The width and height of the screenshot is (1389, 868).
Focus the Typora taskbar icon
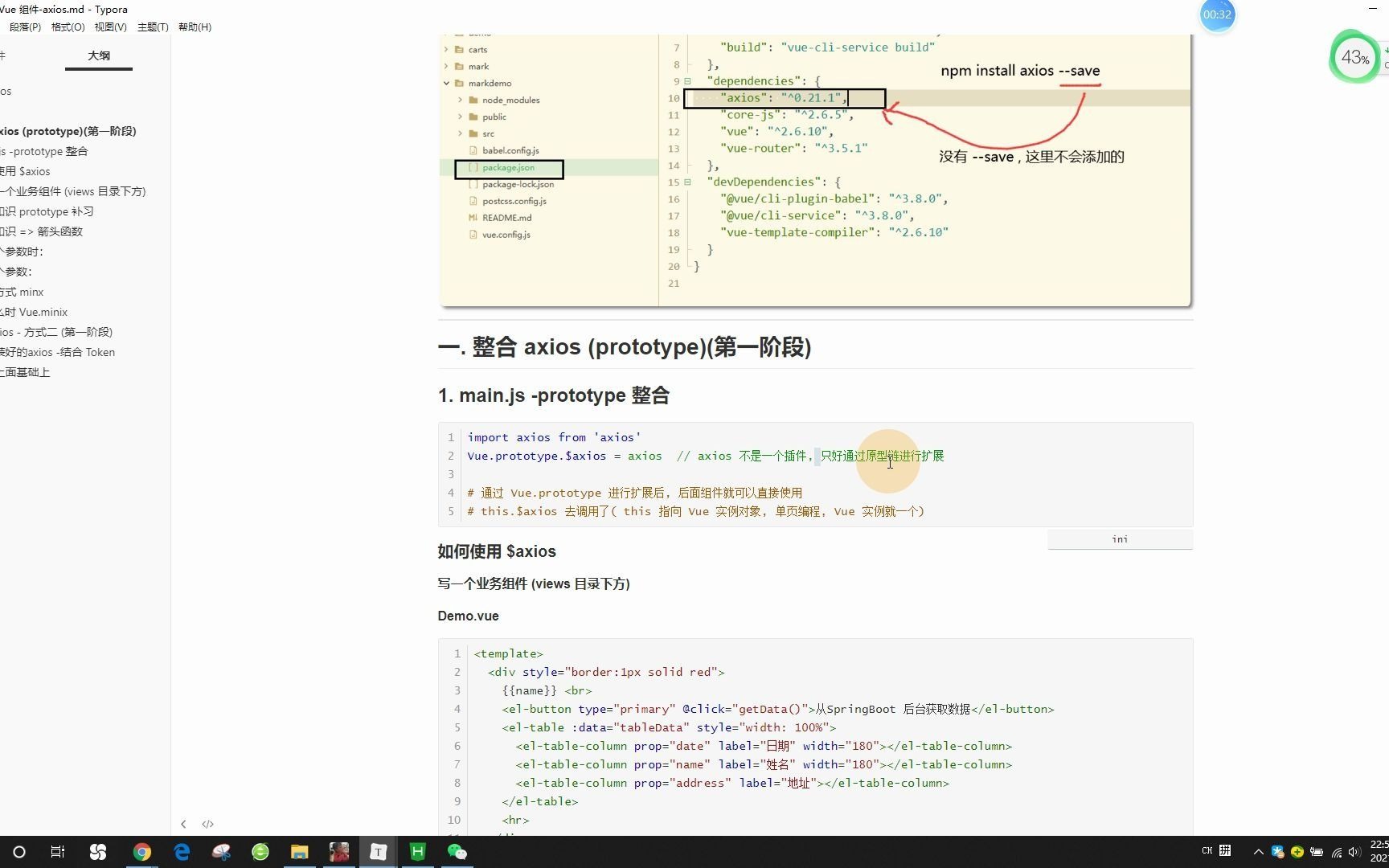click(x=379, y=852)
